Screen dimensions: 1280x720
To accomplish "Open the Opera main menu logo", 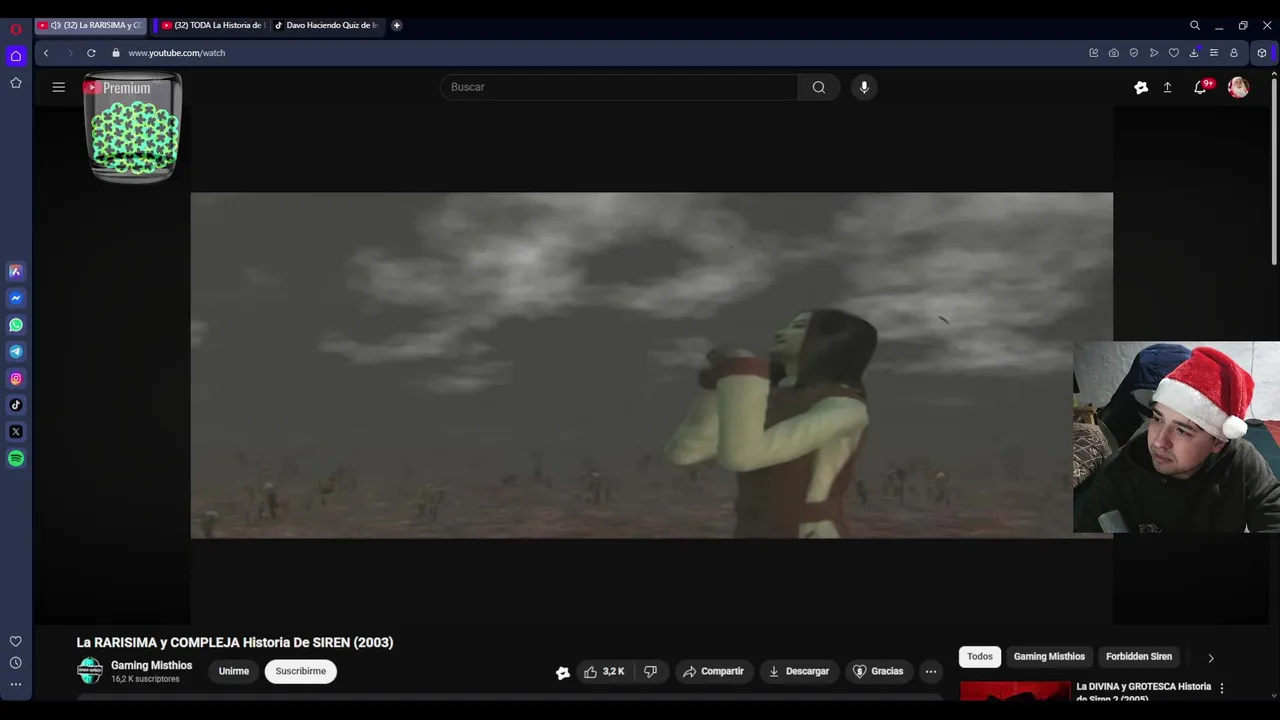I will point(16,29).
